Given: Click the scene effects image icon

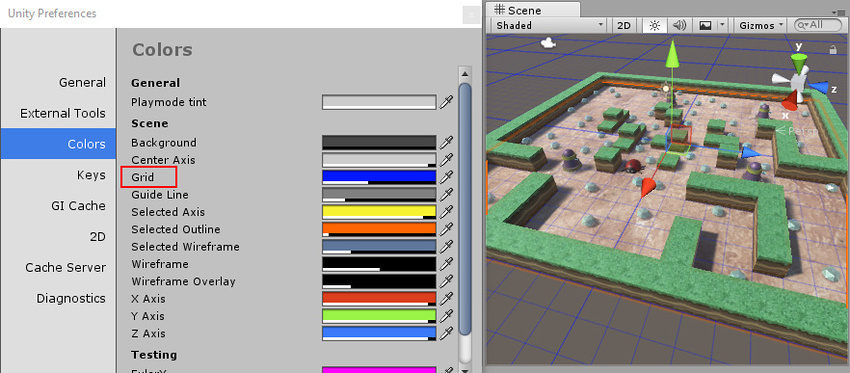Looking at the screenshot, I should pos(705,25).
